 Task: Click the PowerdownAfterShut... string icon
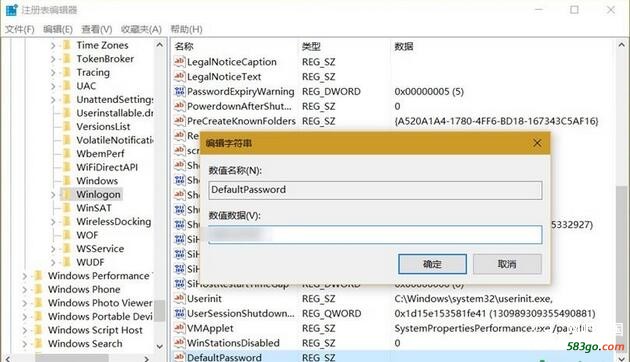coord(179,106)
